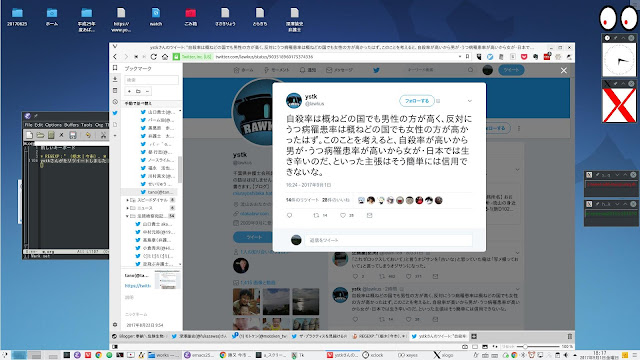Click the Pocket extension icon
Screen dimensions: 640x360
(524, 57)
